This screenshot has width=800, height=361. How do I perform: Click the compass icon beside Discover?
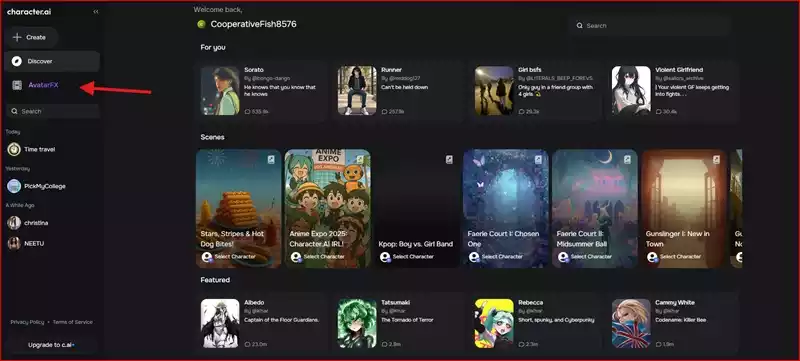tap(17, 61)
